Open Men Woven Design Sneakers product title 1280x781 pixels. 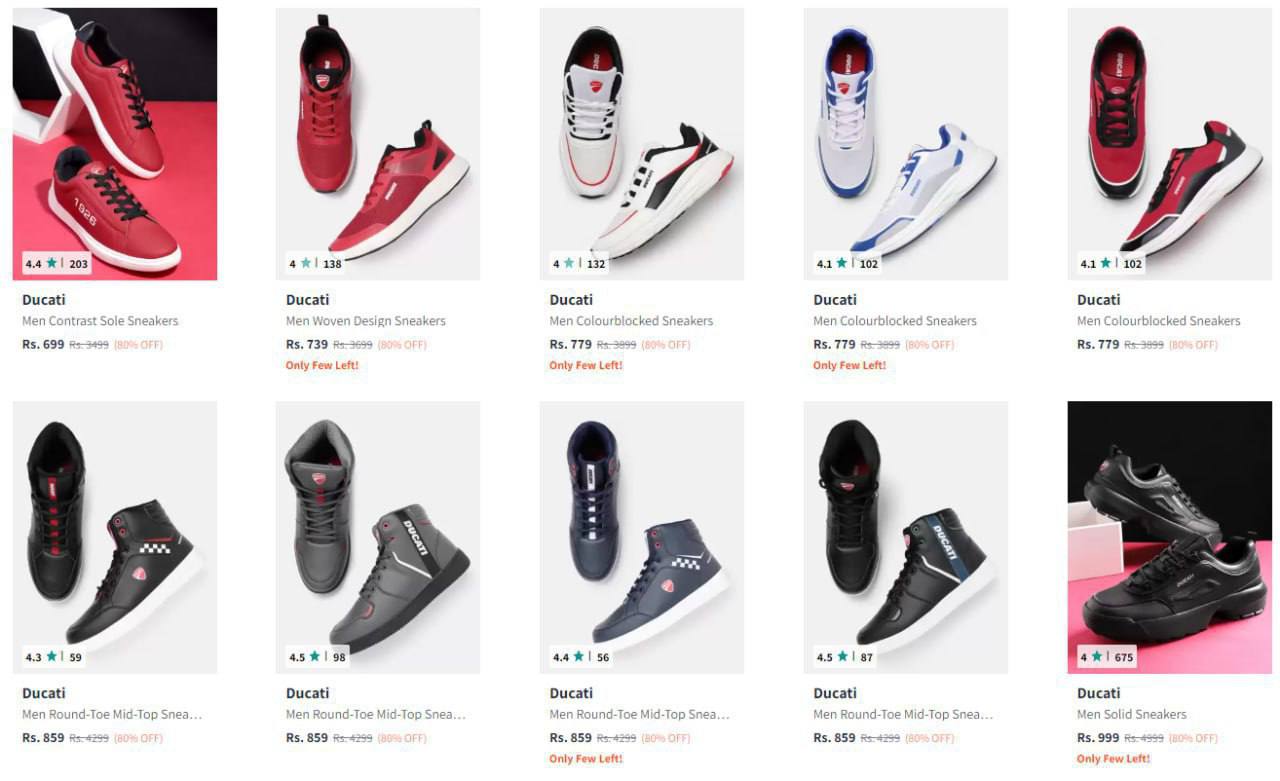click(x=366, y=321)
